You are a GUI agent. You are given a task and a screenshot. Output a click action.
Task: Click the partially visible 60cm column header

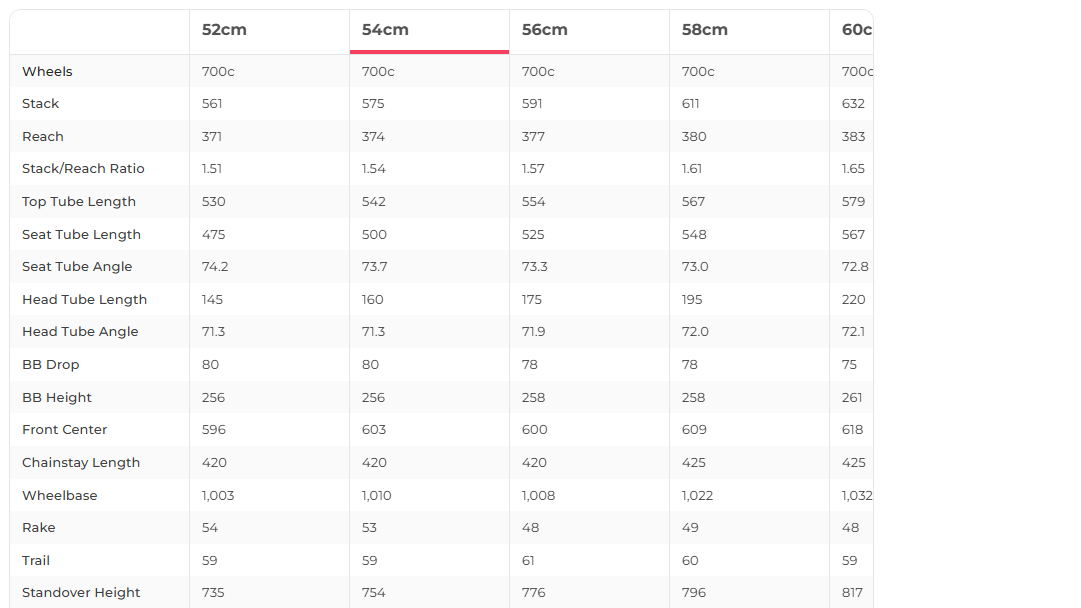tap(856, 30)
